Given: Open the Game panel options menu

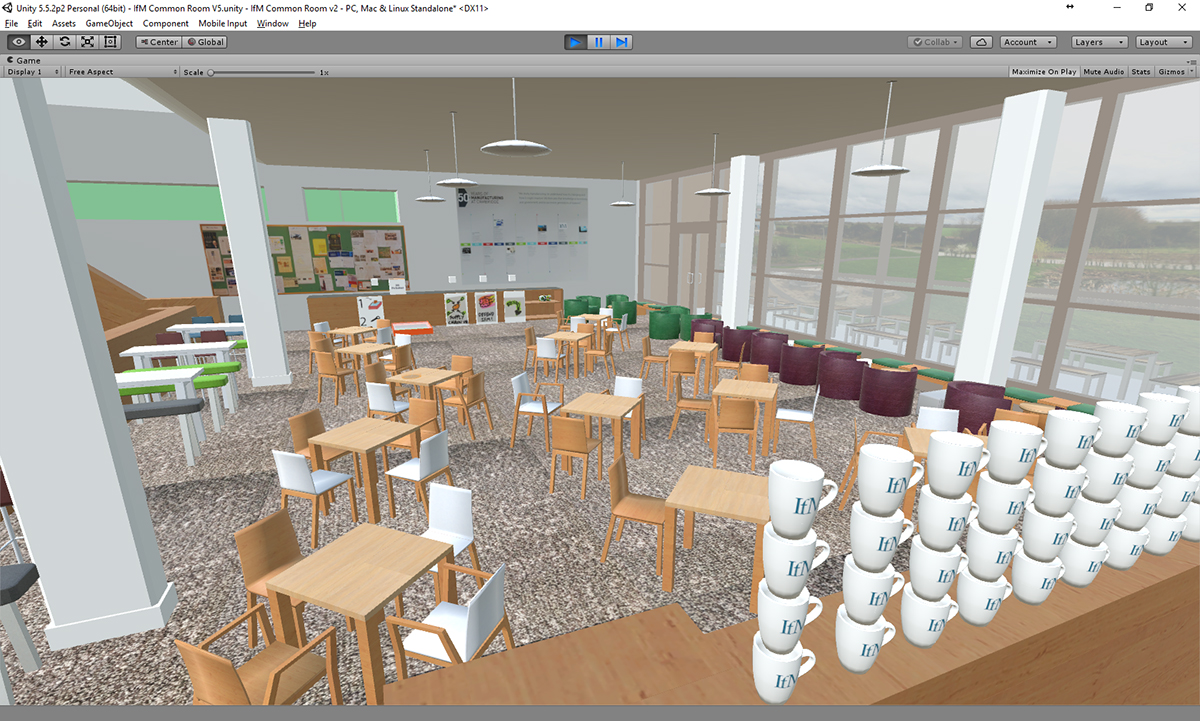Looking at the screenshot, I should tap(1189, 60).
